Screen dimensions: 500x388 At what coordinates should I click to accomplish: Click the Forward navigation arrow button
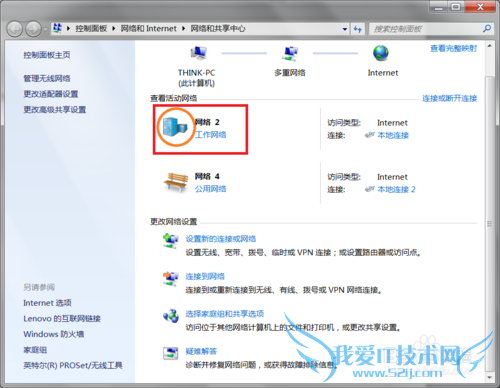coord(33,29)
